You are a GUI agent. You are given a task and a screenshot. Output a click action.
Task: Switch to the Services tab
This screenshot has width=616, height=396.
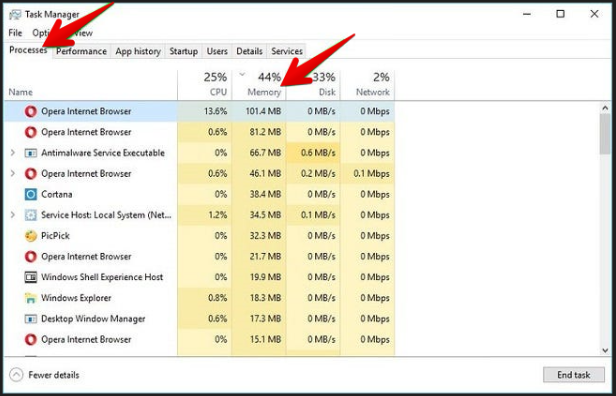pyautogui.click(x=287, y=51)
